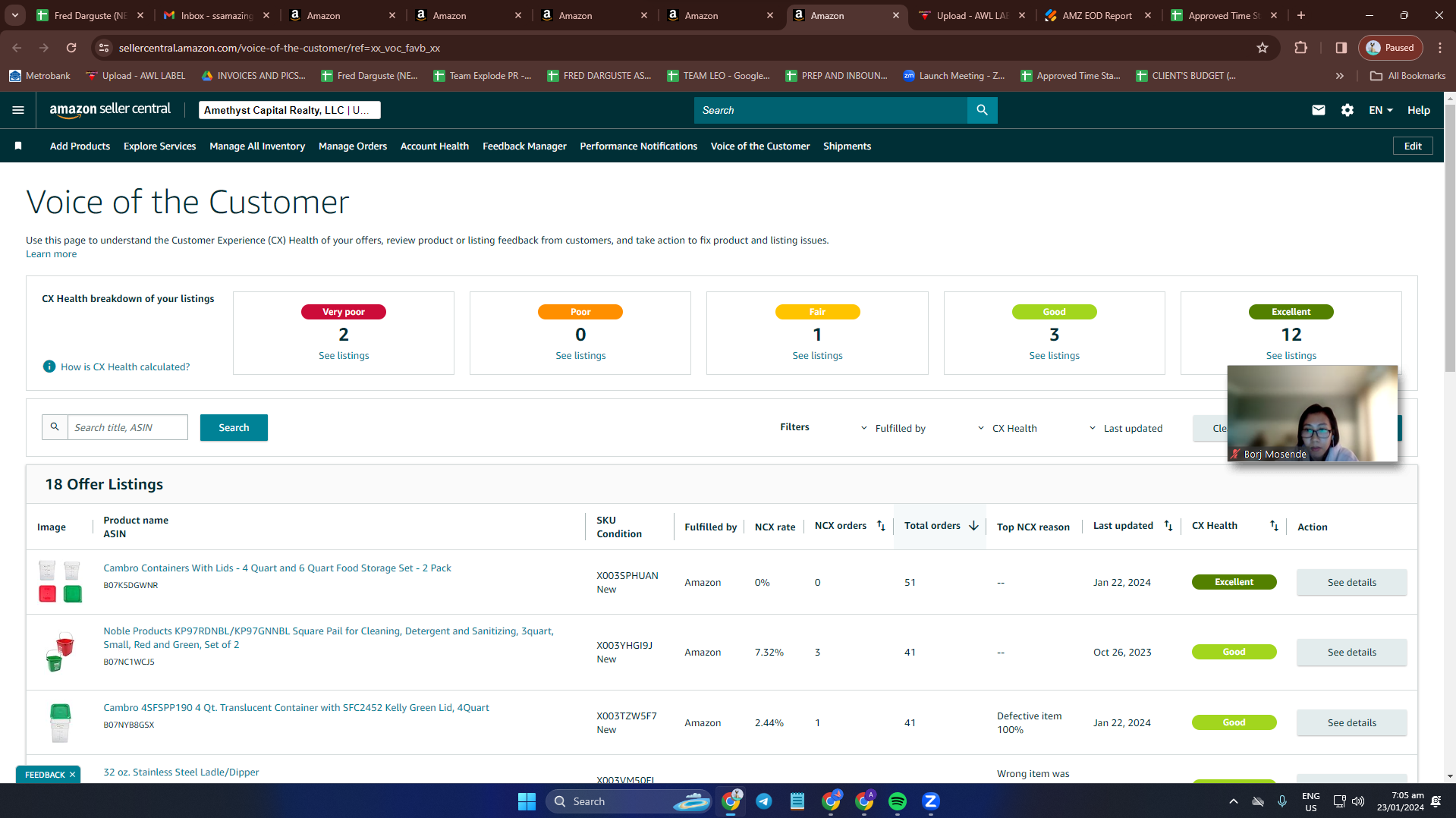Open the tab search dropdown arrow
Image resolution: width=1456 pixels, height=818 pixels.
(x=15, y=15)
